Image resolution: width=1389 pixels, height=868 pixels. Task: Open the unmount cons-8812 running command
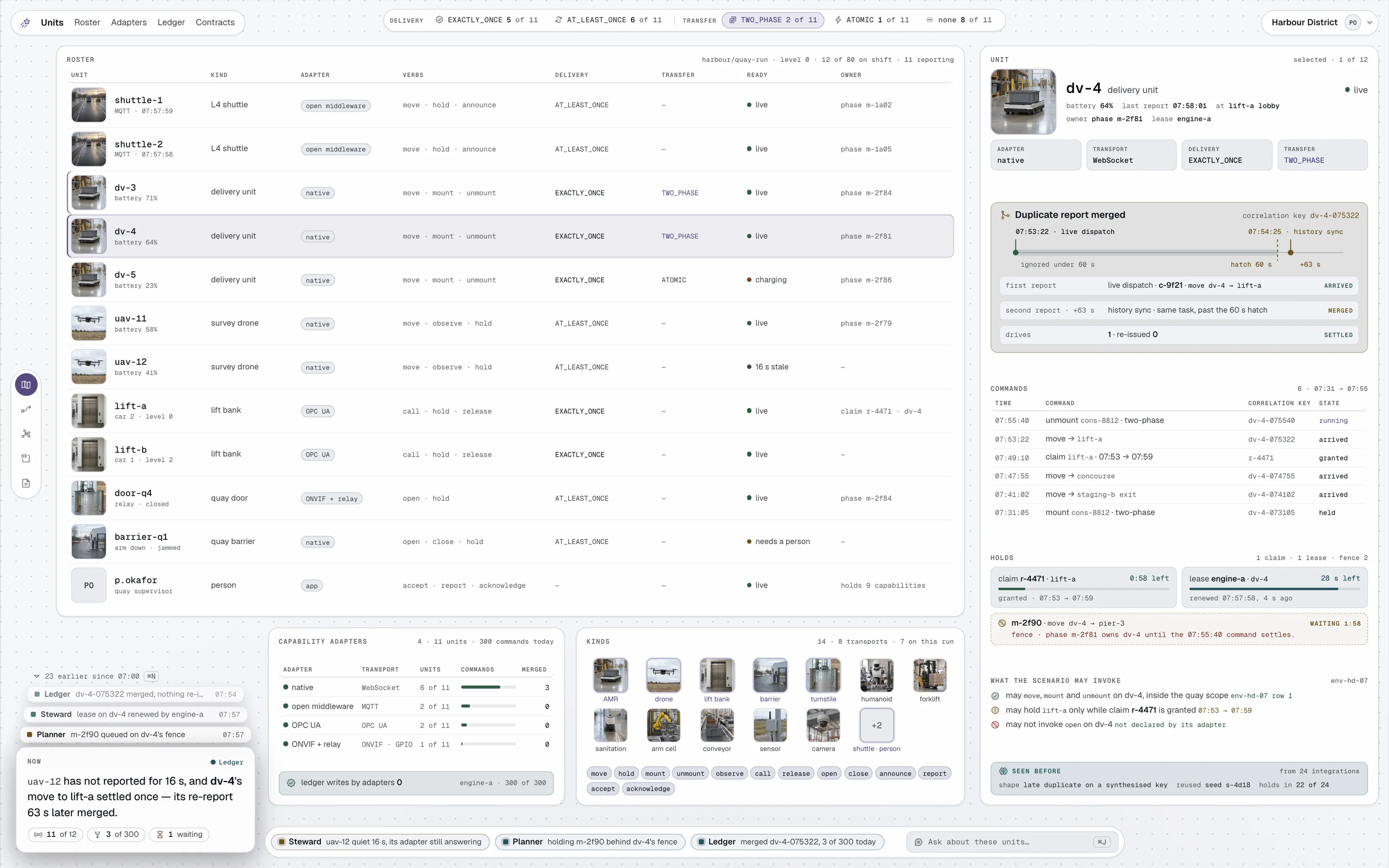tap(1179, 420)
